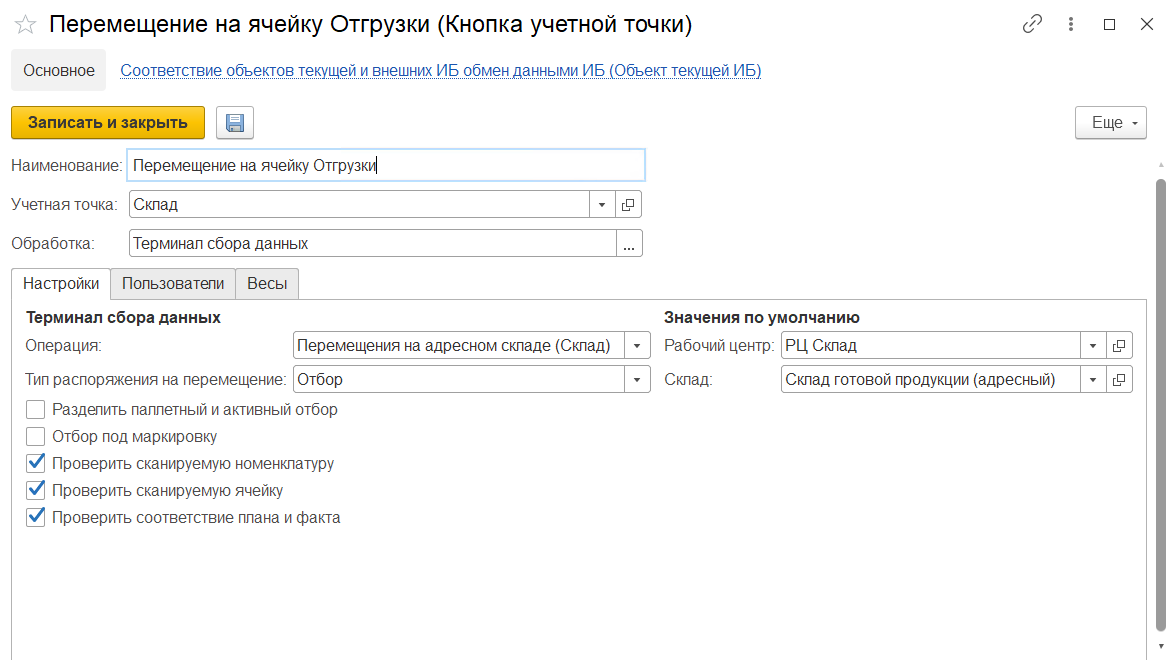The width and height of the screenshot is (1168, 669).
Task: Switch to the Пользователи tab
Action: (x=173, y=284)
